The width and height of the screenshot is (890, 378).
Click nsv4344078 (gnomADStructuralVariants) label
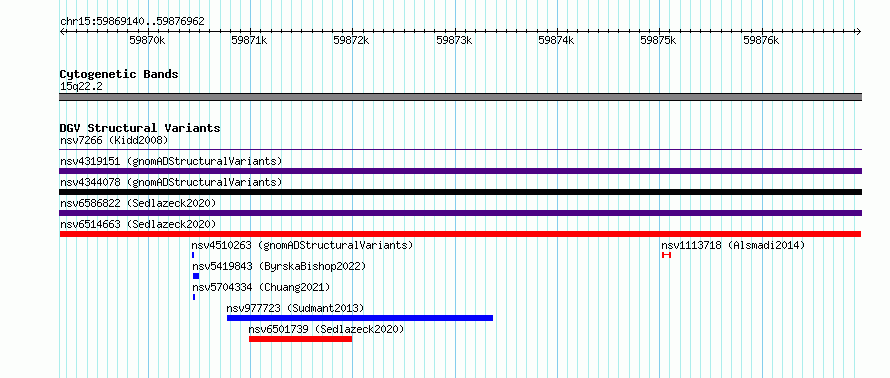(x=171, y=182)
